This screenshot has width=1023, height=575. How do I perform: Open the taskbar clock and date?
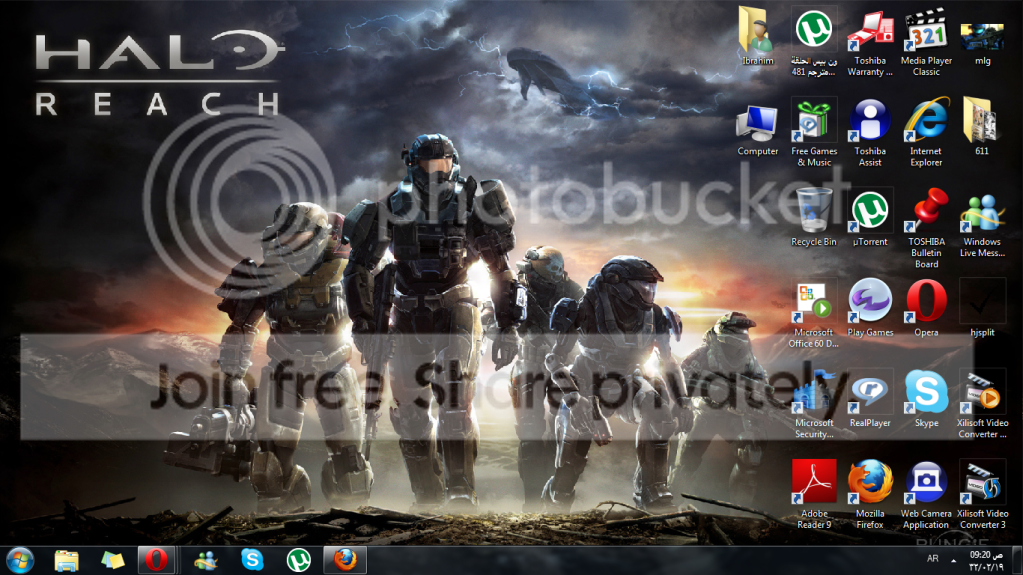(988, 561)
